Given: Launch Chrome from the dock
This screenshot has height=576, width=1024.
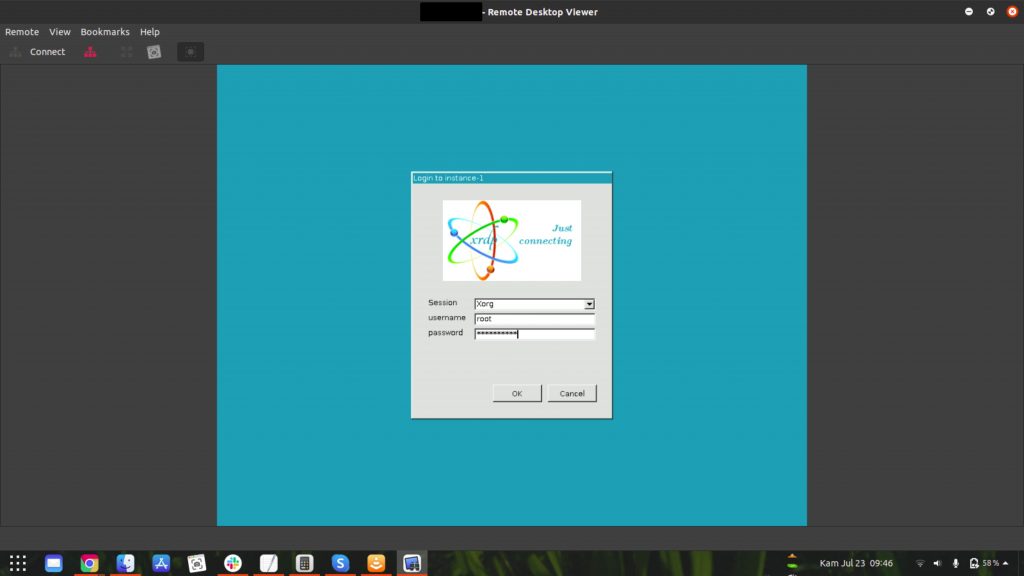Looking at the screenshot, I should 89,563.
